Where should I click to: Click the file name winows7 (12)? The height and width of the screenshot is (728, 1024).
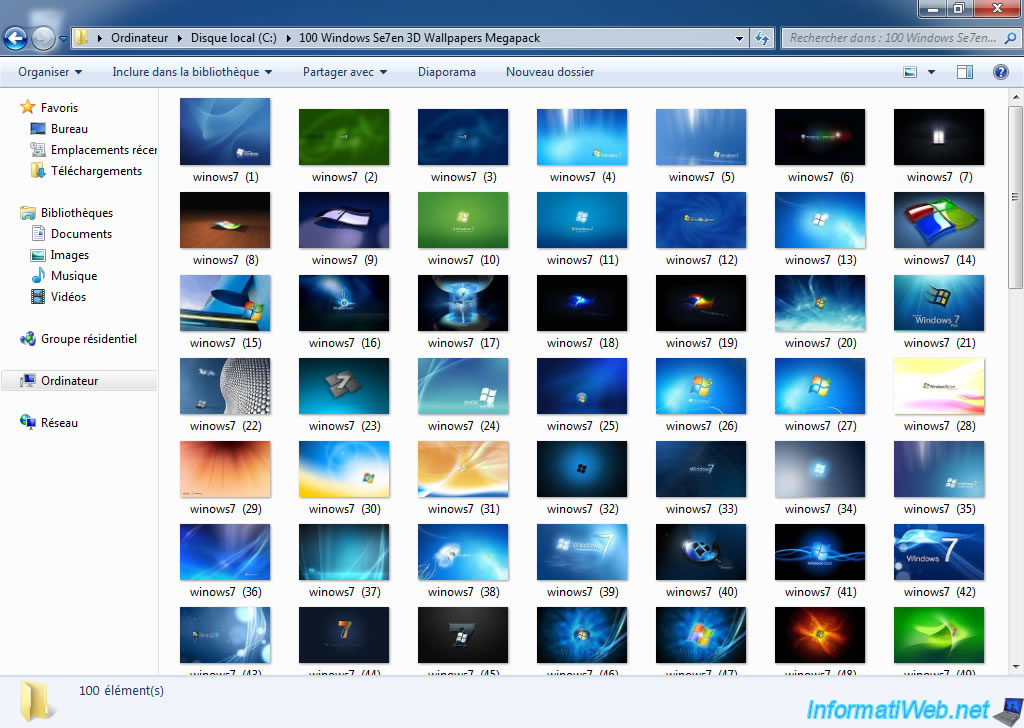[x=701, y=260]
